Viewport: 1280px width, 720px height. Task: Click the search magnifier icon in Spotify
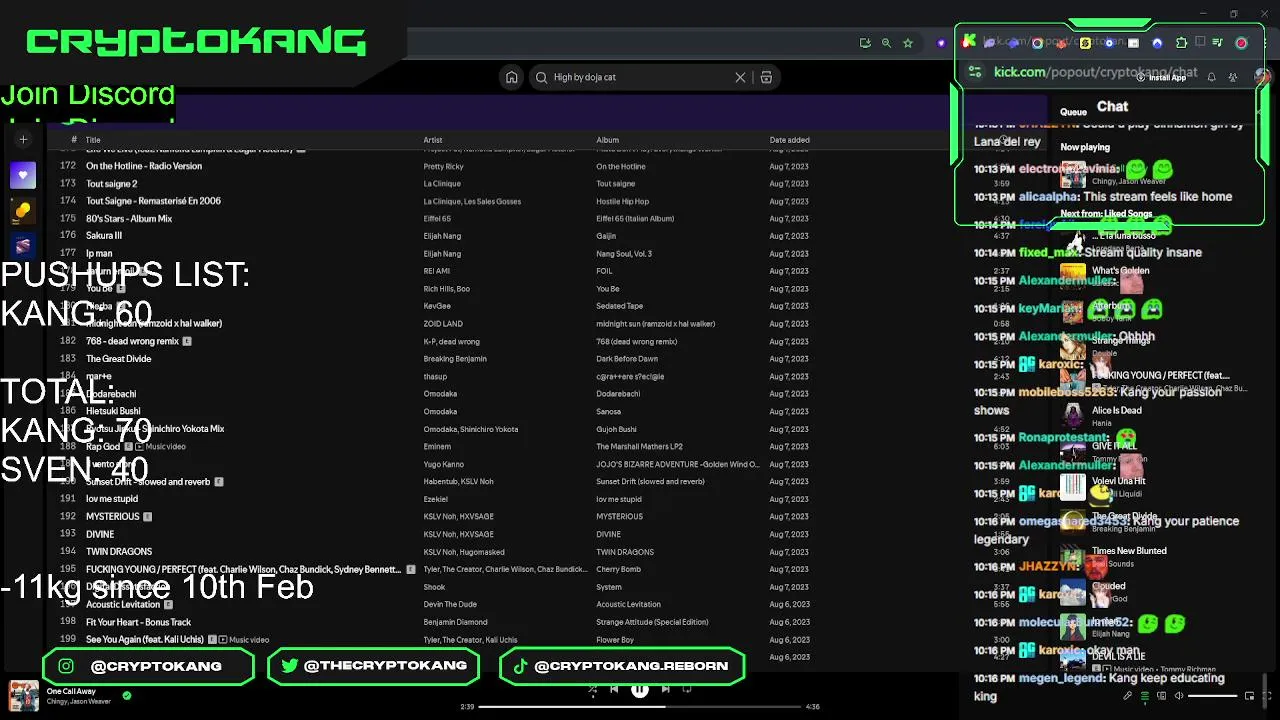(x=541, y=77)
